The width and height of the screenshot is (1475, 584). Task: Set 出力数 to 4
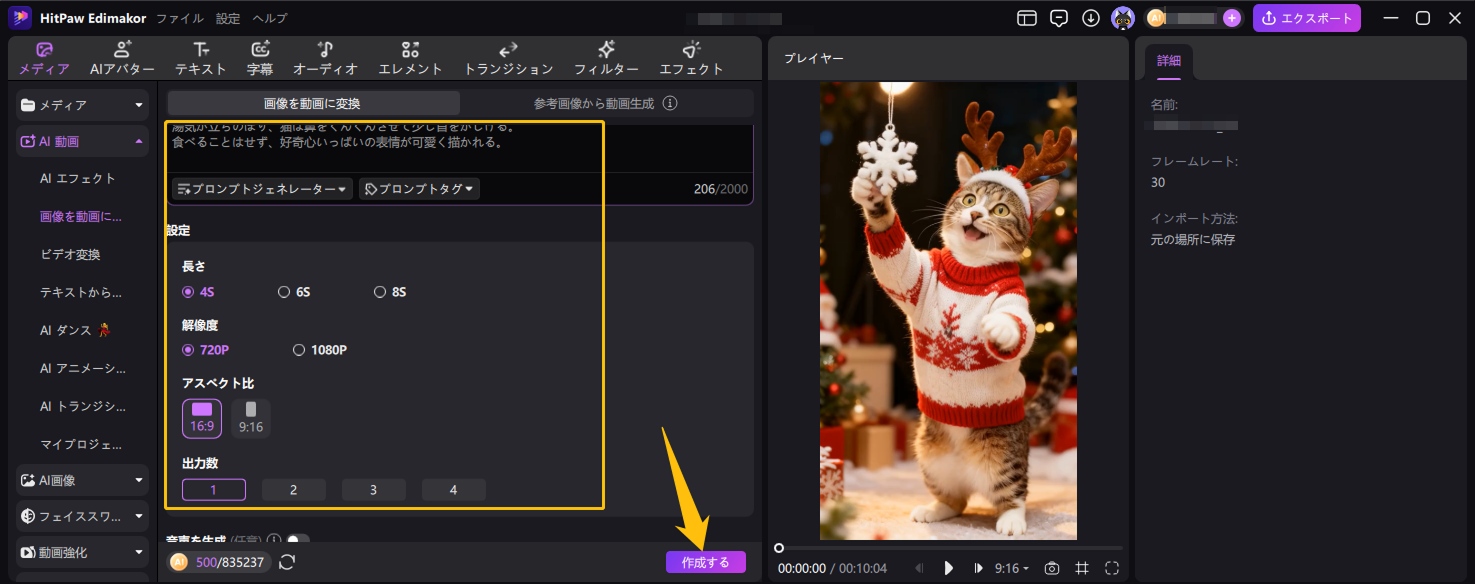point(453,489)
